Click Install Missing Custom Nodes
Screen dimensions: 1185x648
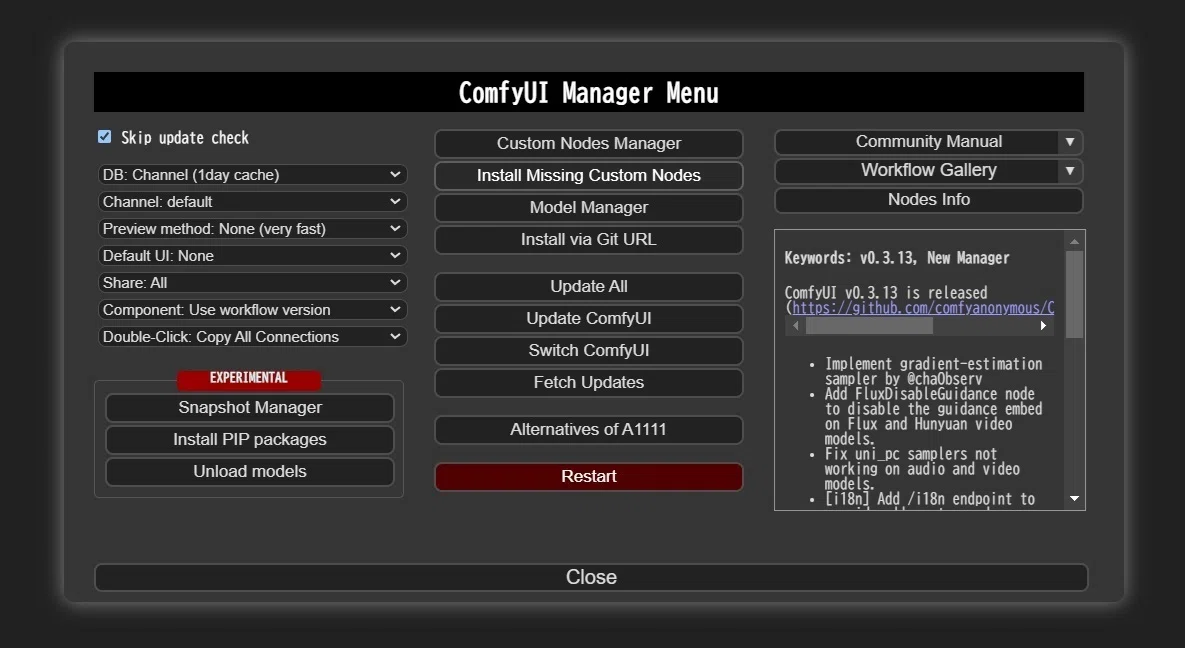[x=589, y=175]
